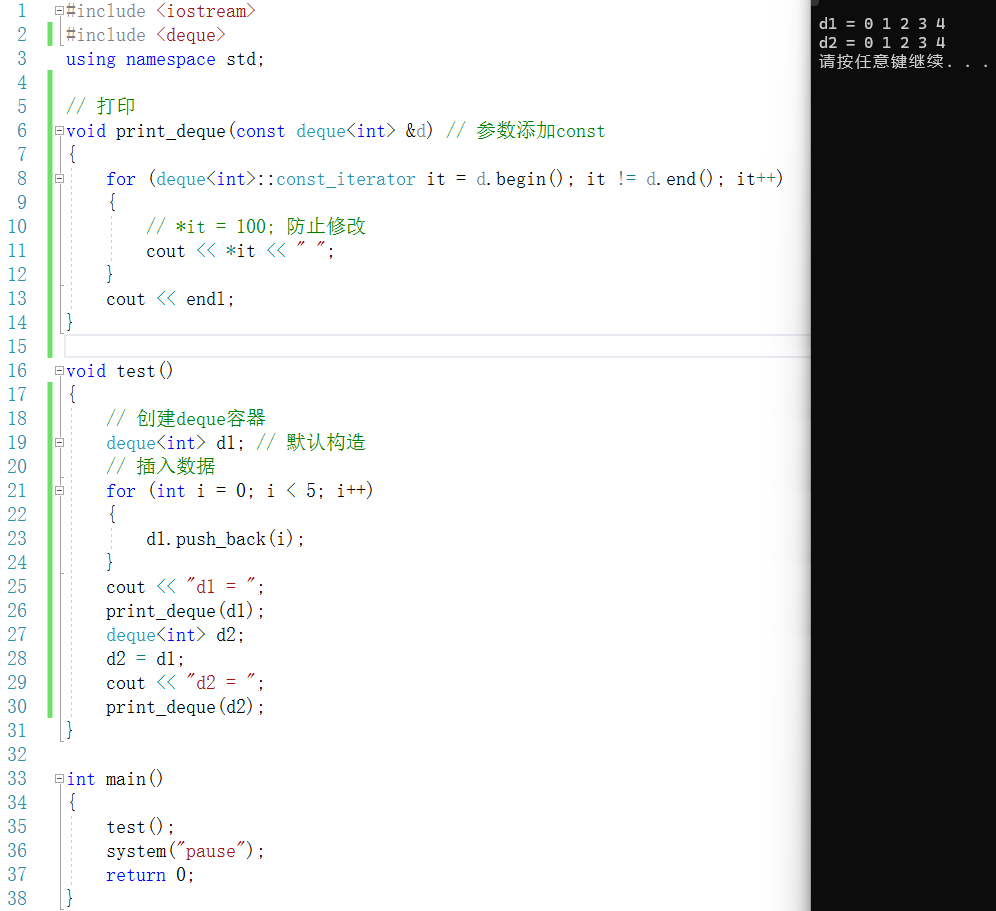The height and width of the screenshot is (911, 996).
Task: Click '默认构造' comment on line 19
Action: click(326, 443)
